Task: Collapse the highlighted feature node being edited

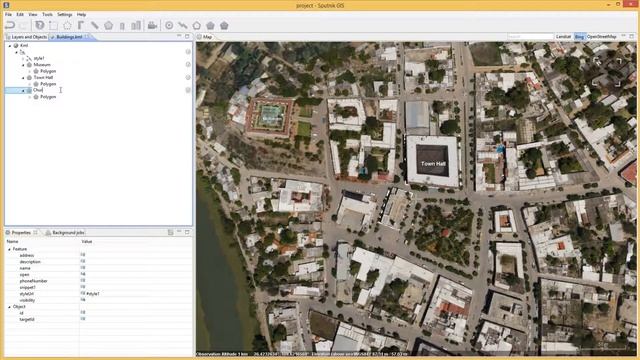Action: (x=23, y=90)
